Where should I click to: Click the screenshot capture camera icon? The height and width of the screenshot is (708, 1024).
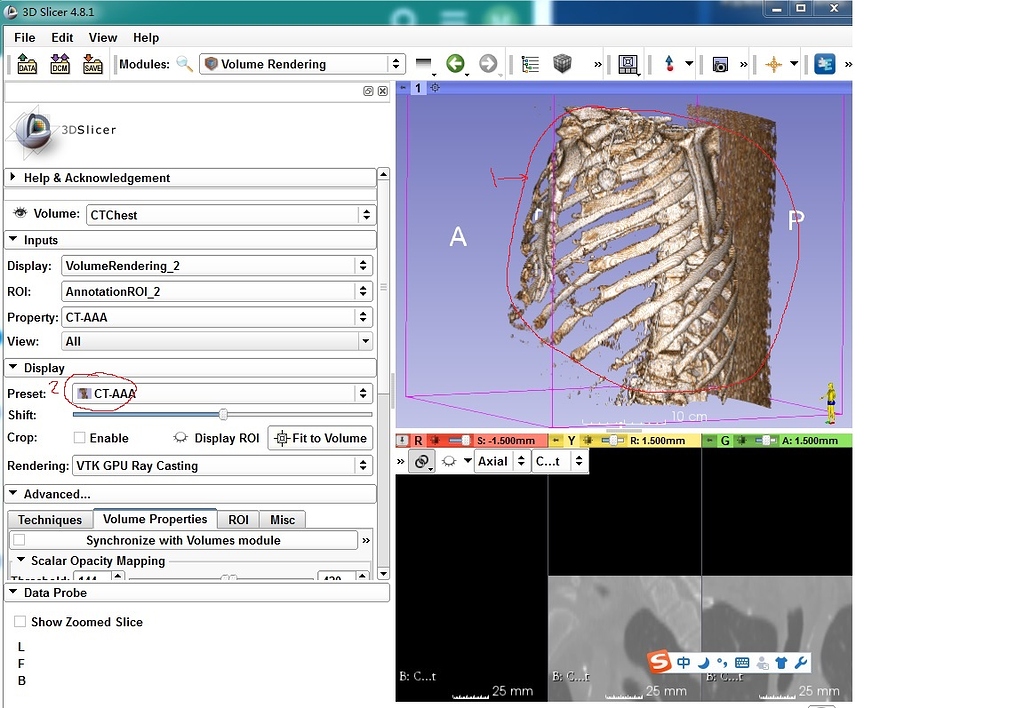tap(720, 65)
